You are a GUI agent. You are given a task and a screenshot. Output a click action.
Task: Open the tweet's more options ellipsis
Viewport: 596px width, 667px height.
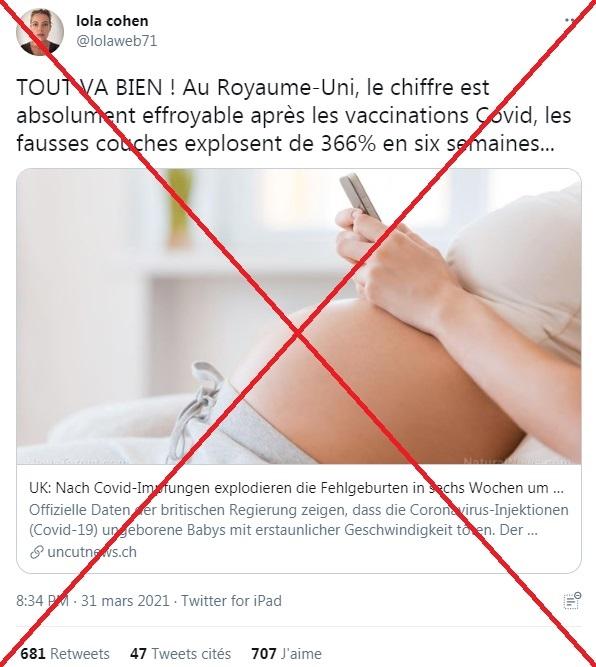click(x=570, y=20)
